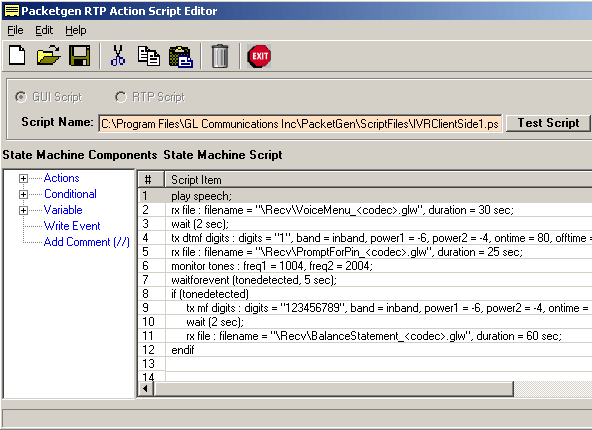The image size is (592, 430).
Task: Copy selected script item icon
Action: [x=148, y=56]
